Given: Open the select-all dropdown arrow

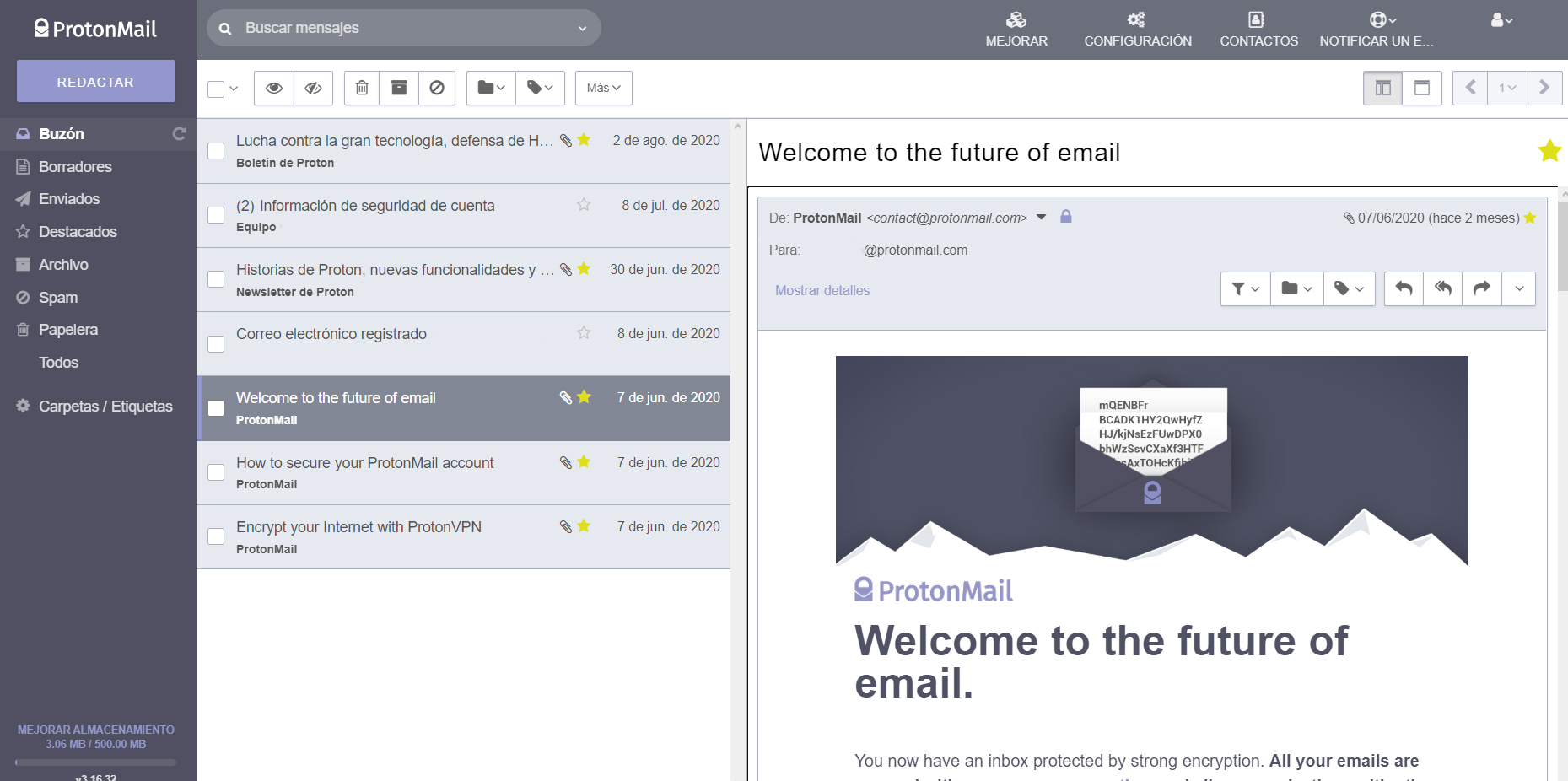Looking at the screenshot, I should pos(234,89).
